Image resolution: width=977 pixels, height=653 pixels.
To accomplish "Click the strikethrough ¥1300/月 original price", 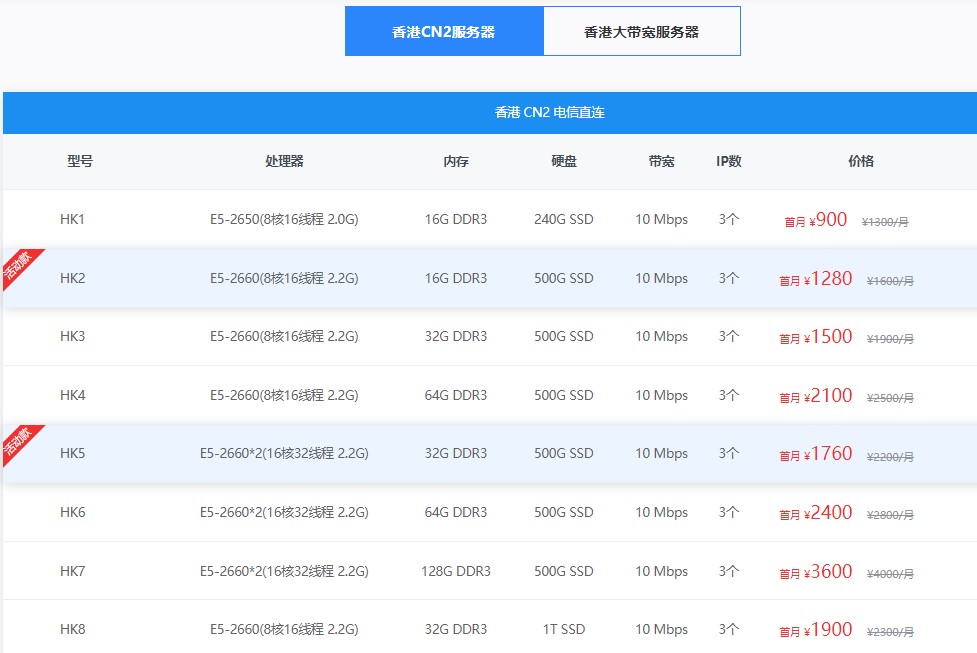I will (x=885, y=222).
